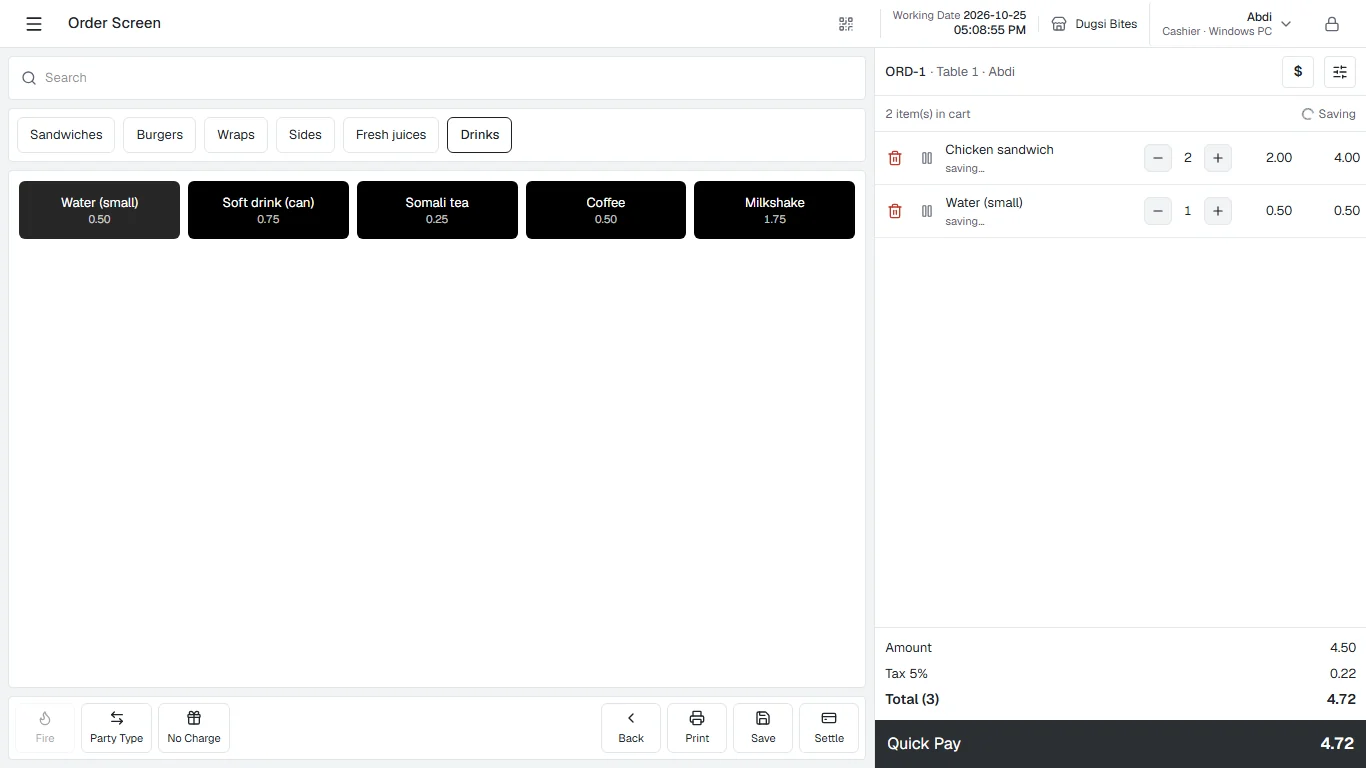The height and width of the screenshot is (768, 1366).
Task: Increase Water (small) quantity
Action: tap(1217, 211)
